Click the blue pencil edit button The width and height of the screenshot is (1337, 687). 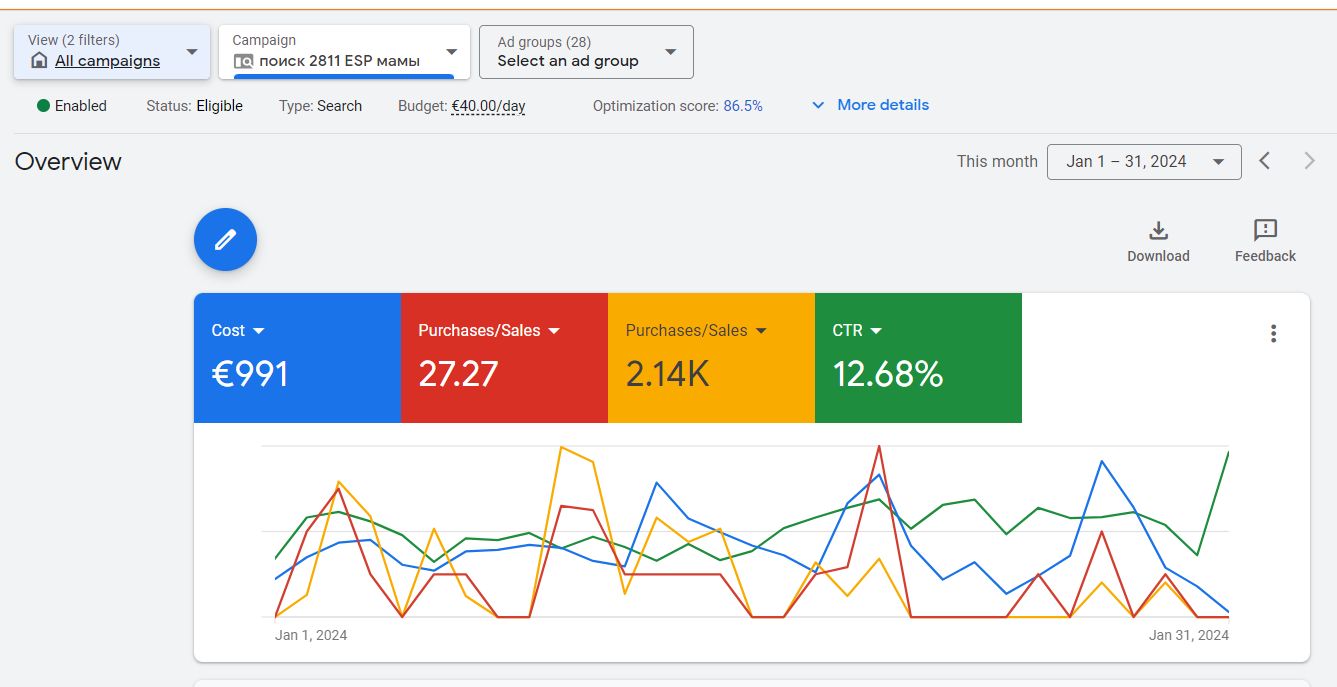(225, 240)
